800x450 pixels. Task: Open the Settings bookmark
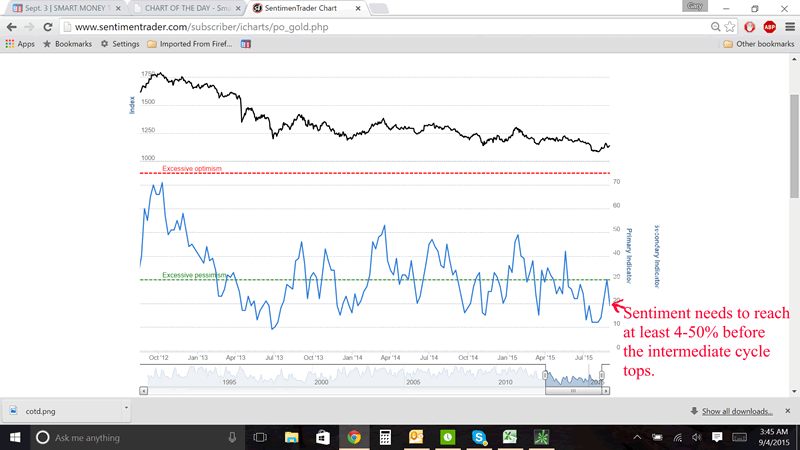pos(119,44)
